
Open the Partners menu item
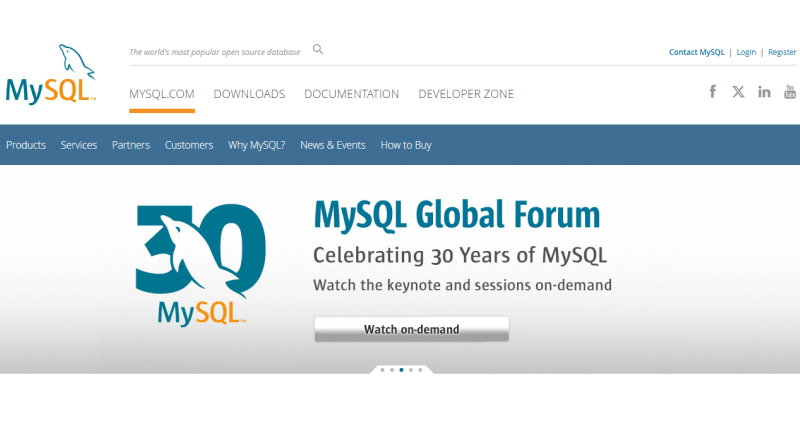point(131,145)
